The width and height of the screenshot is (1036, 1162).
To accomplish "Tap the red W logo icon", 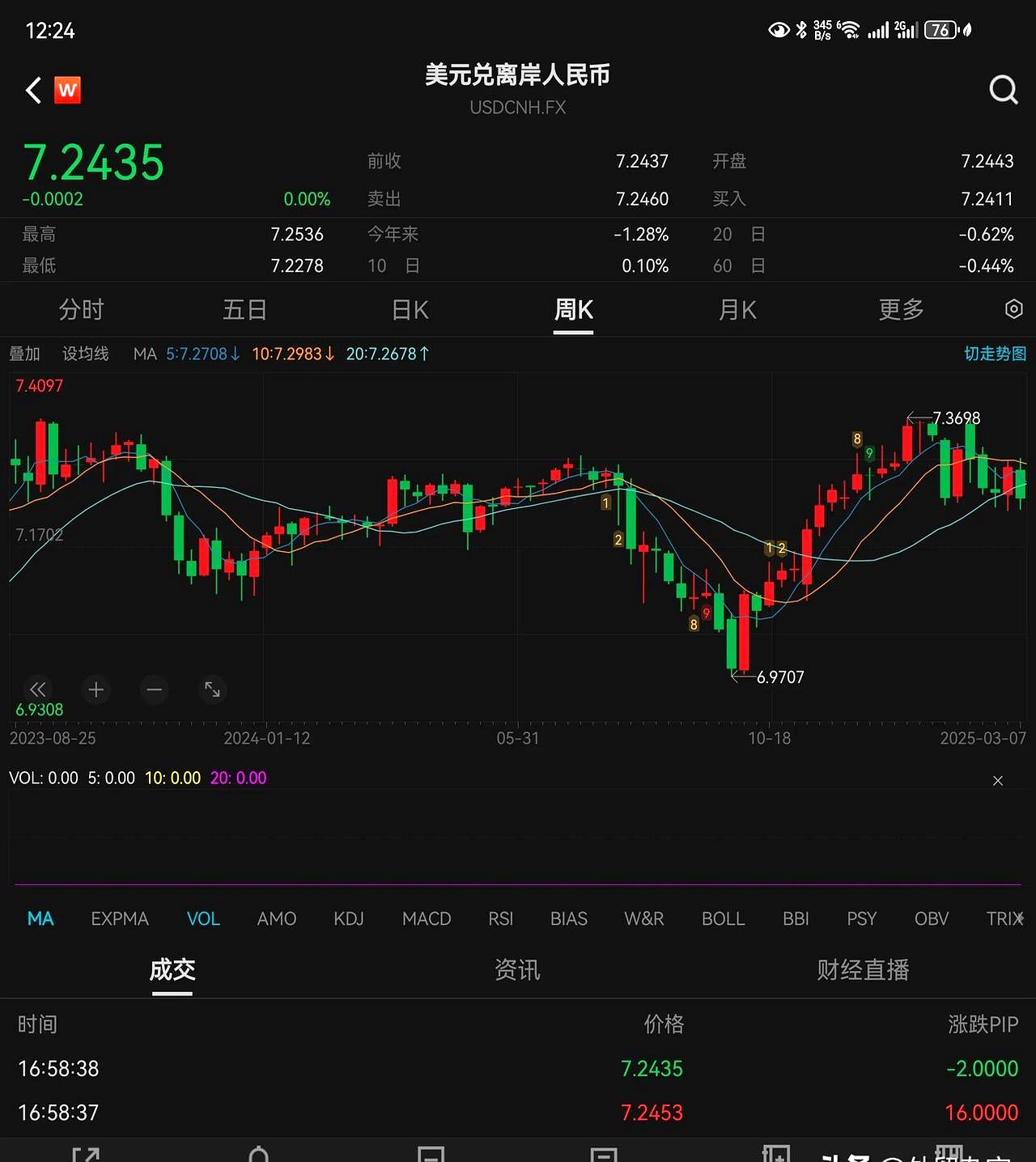I will 67,90.
